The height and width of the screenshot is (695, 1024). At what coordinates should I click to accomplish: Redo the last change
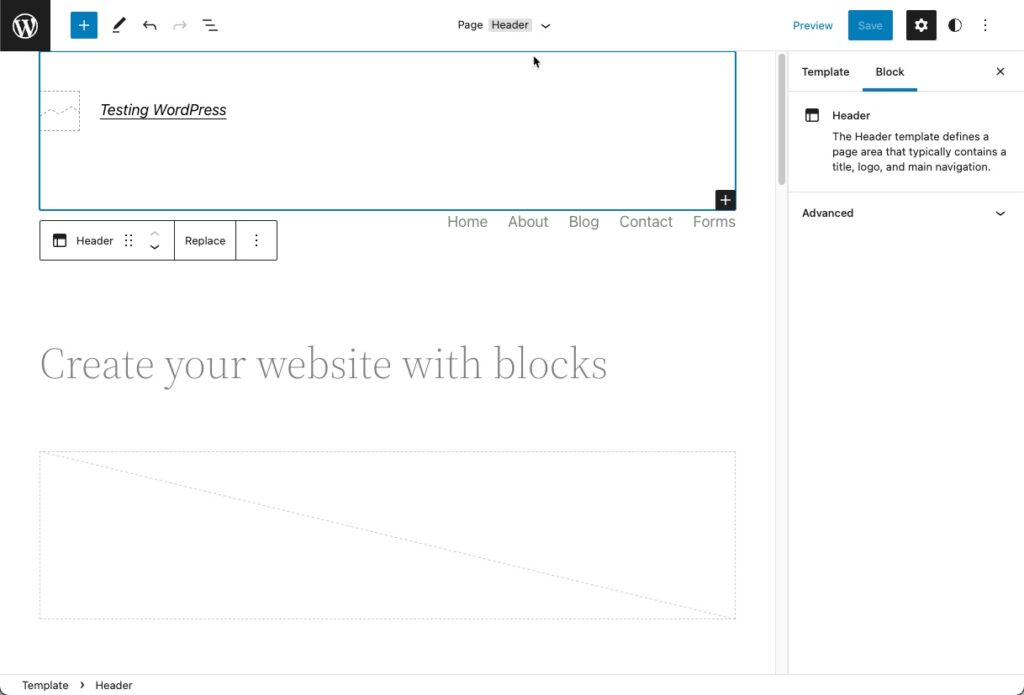coord(179,25)
